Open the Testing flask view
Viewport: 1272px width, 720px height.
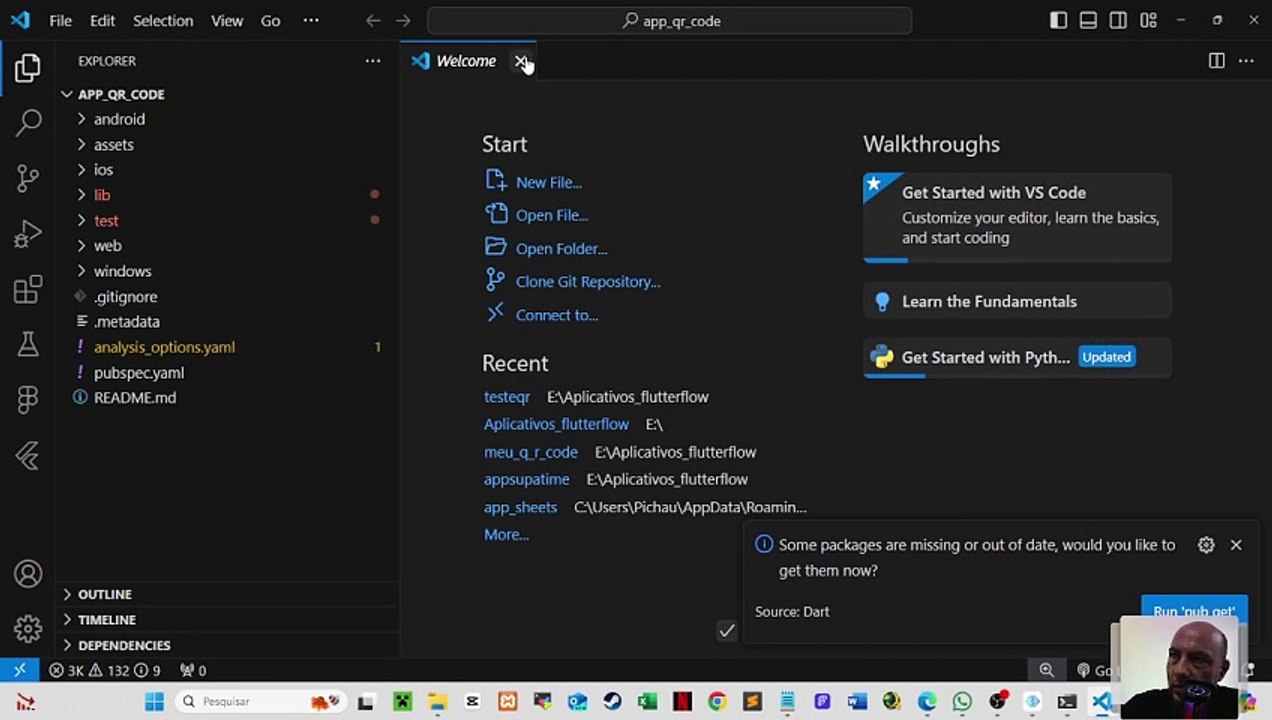[x=28, y=344]
